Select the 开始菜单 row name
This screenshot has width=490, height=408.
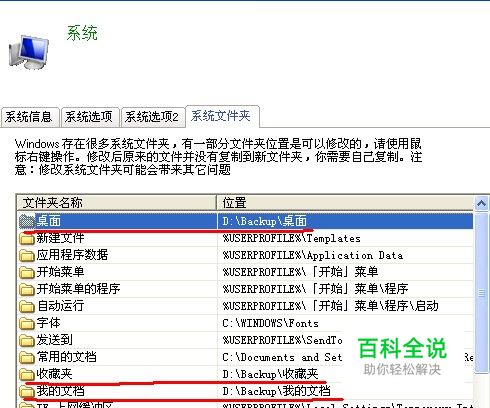coord(60,272)
